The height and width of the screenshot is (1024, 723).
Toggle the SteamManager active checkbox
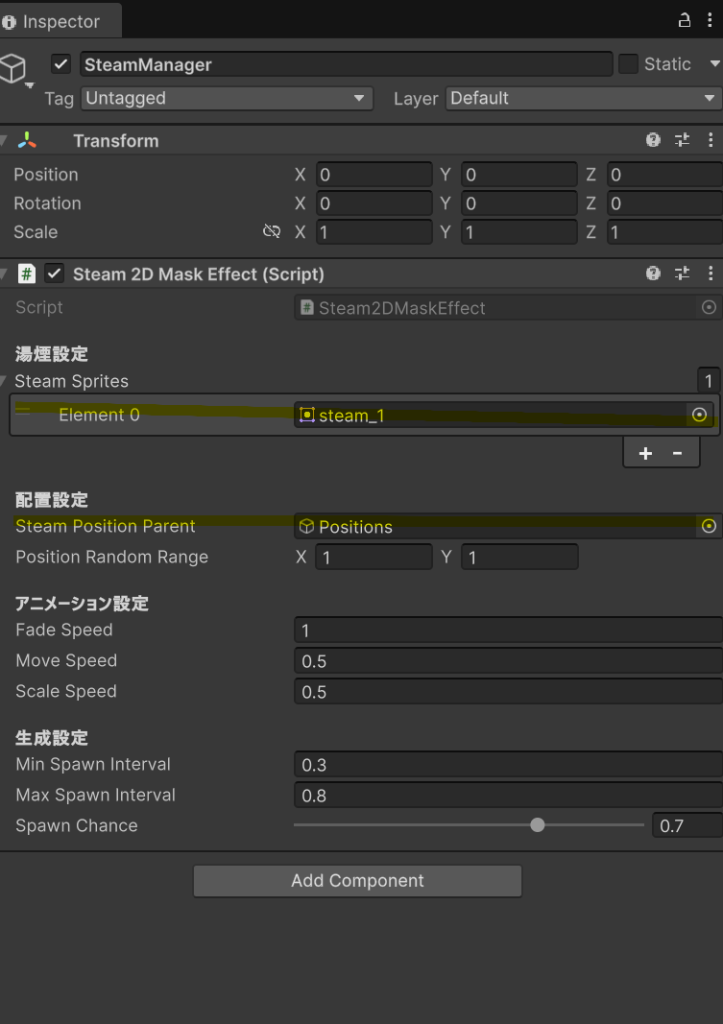coord(61,65)
